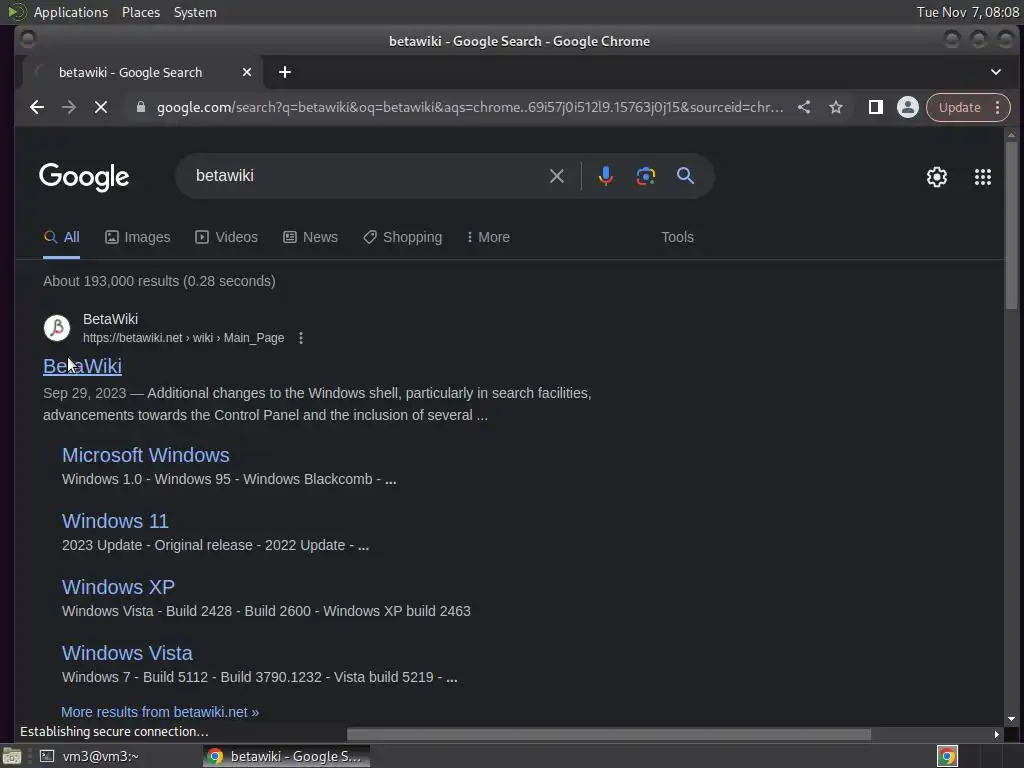Click Update Chrome button
Viewport: 1024px width, 768px height.
pyautogui.click(x=959, y=107)
